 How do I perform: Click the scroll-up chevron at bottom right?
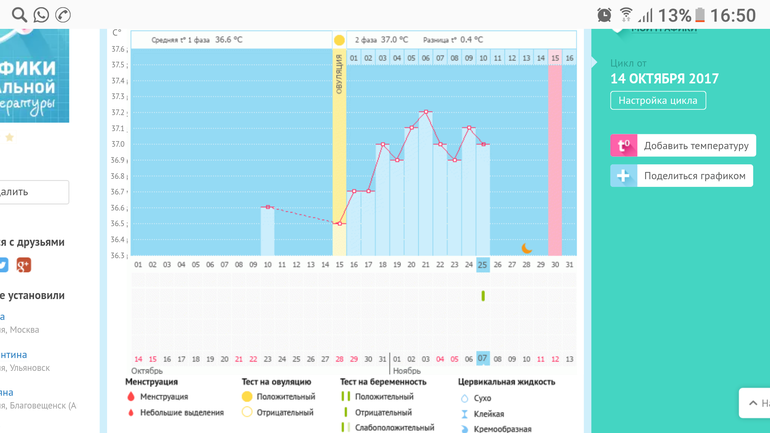[754, 403]
